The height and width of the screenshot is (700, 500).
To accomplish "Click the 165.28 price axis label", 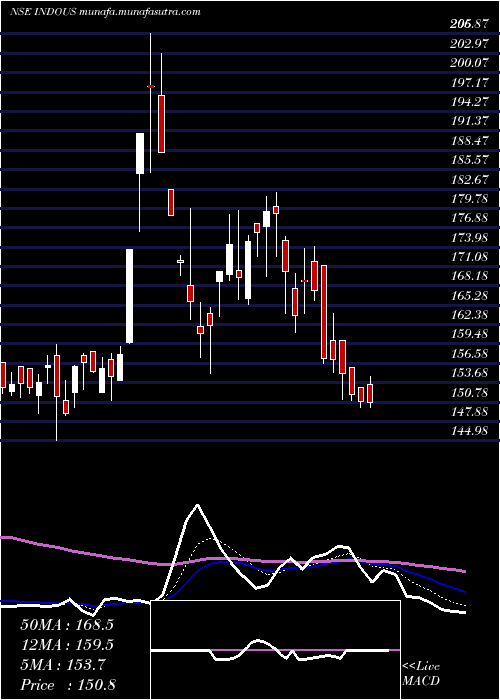I will coord(469,296).
